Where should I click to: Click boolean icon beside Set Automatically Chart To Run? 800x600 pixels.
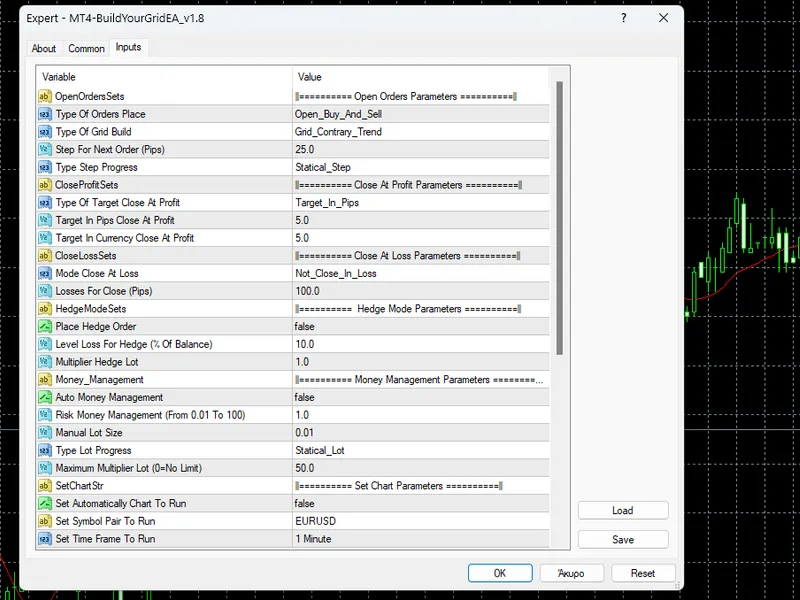(x=45, y=504)
